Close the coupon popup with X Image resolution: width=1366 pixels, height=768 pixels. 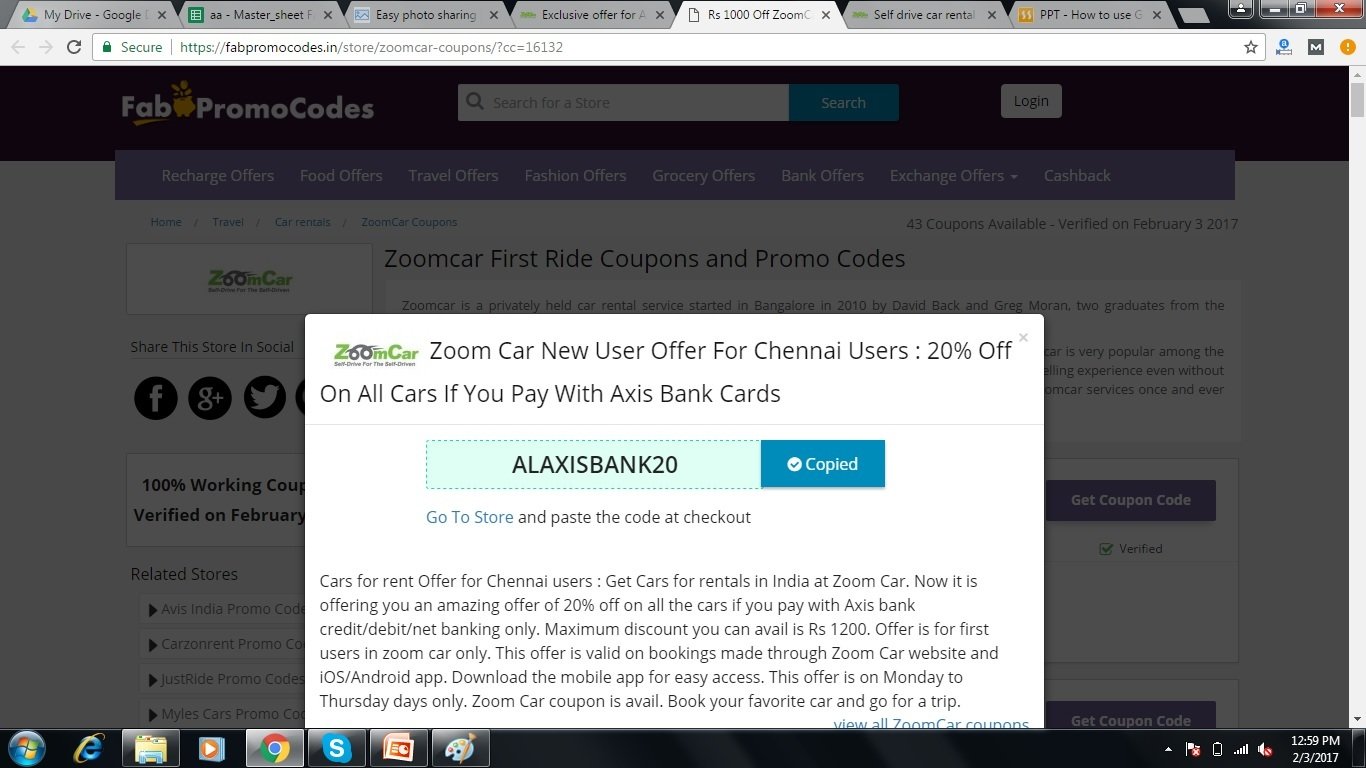click(1023, 338)
